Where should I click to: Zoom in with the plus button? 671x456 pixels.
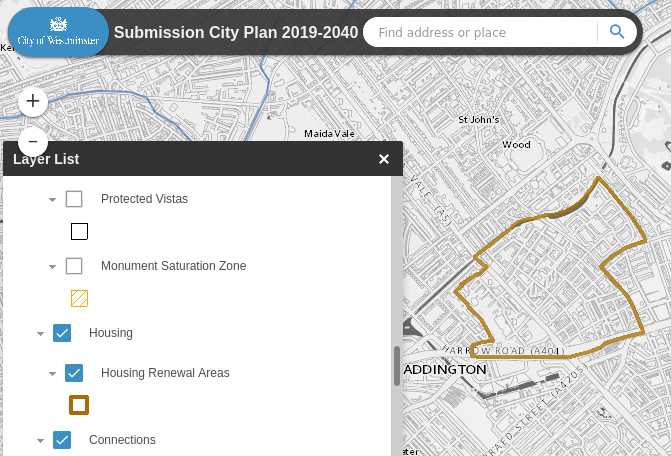[33, 101]
